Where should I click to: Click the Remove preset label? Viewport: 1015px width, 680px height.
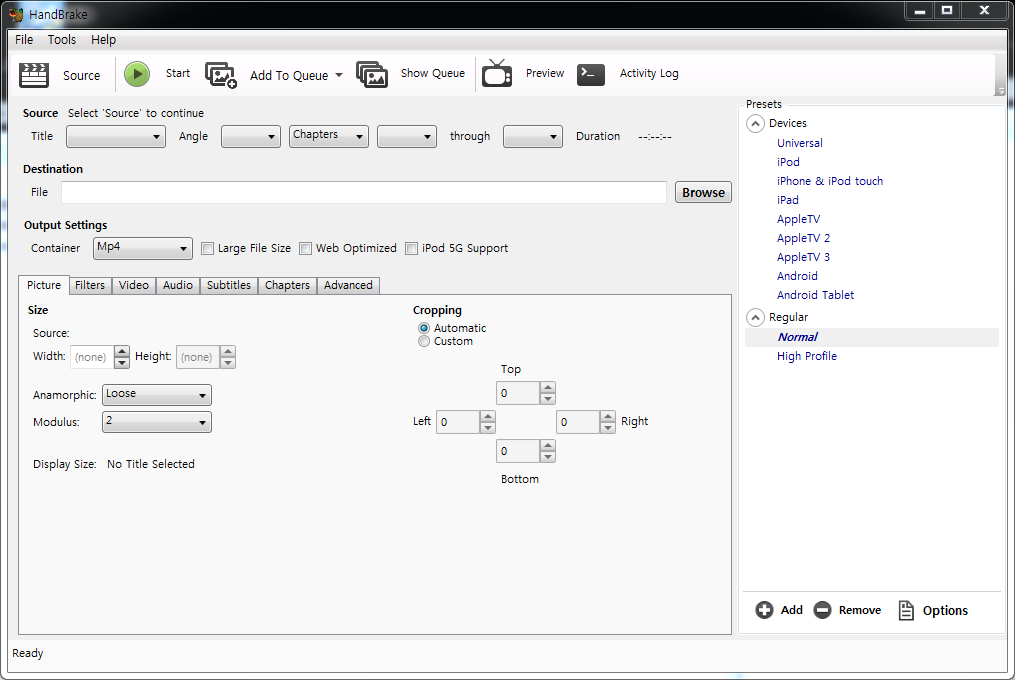860,610
